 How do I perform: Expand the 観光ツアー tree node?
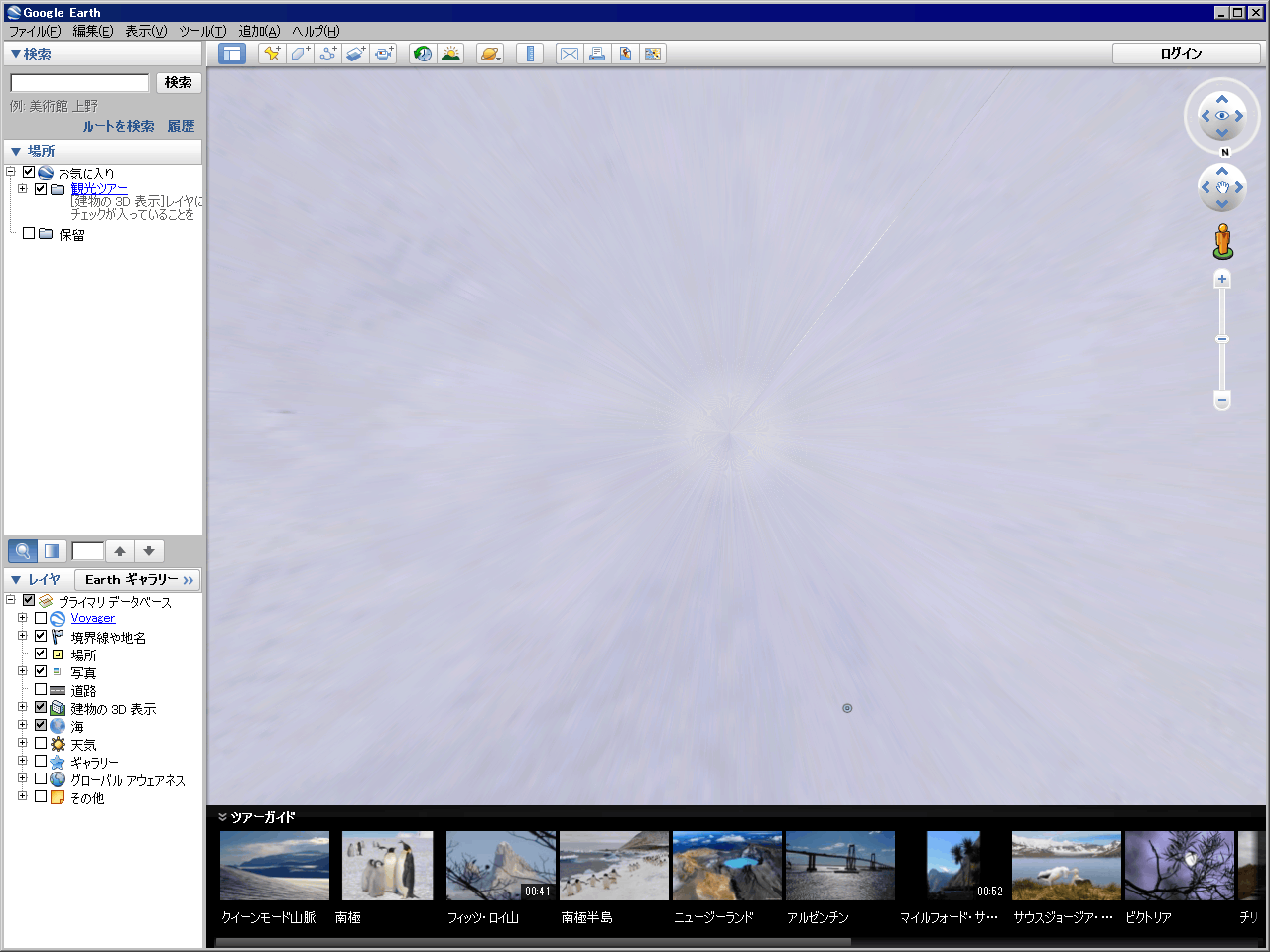22,188
